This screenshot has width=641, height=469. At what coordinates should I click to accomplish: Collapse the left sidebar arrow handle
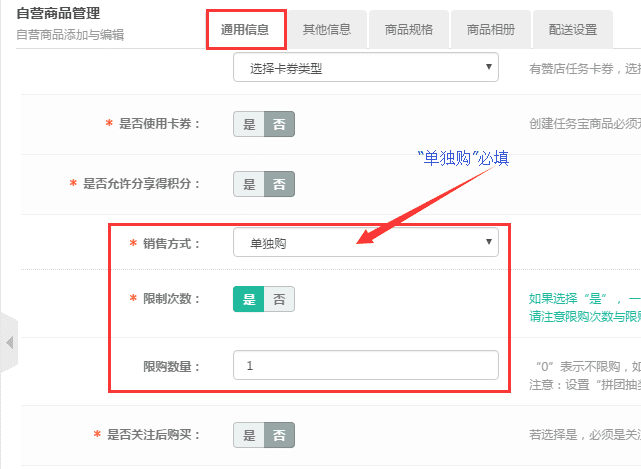pos(9,342)
